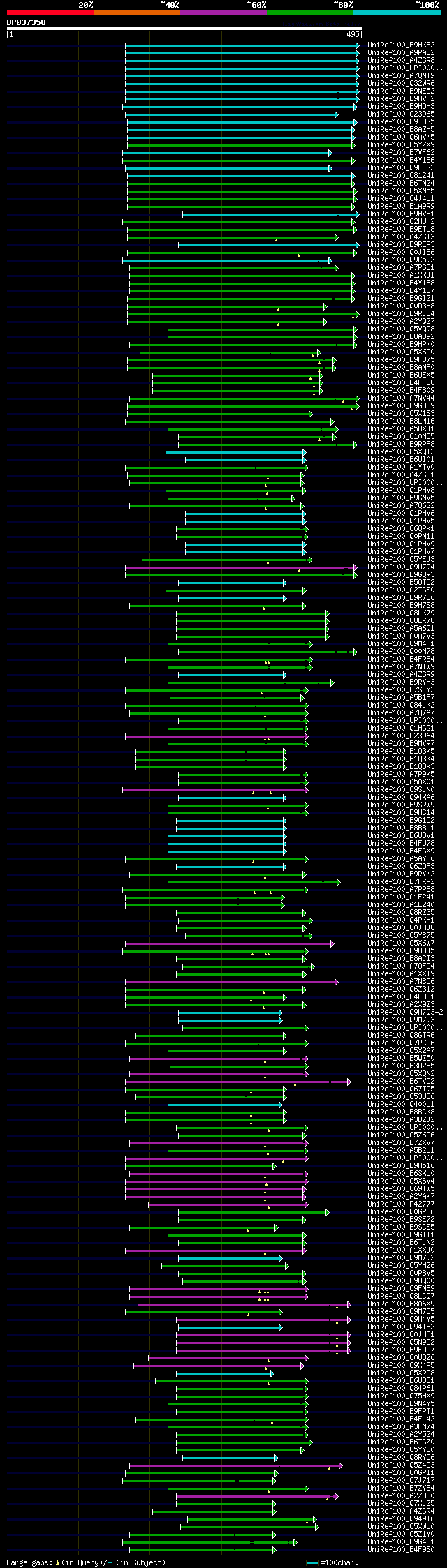
Task: Select hit UniRef100_O81241
Action: (401, 175)
